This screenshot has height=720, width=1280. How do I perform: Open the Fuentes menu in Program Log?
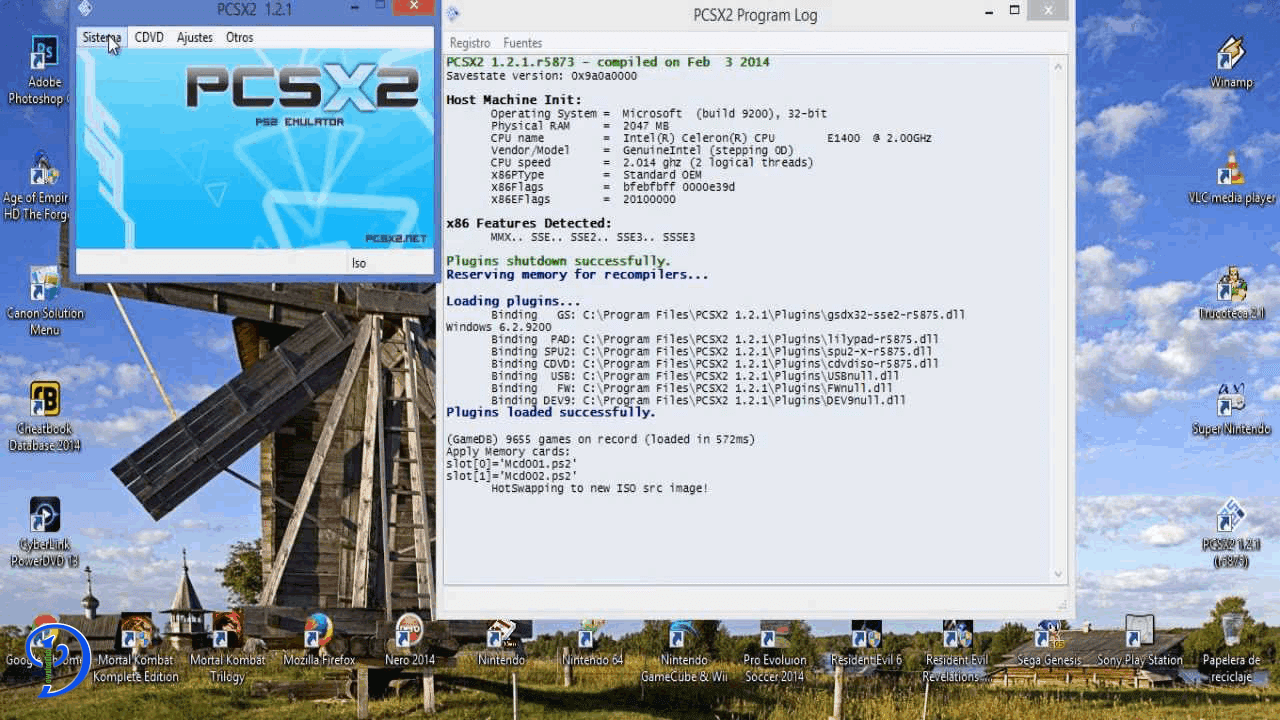pyautogui.click(x=523, y=43)
